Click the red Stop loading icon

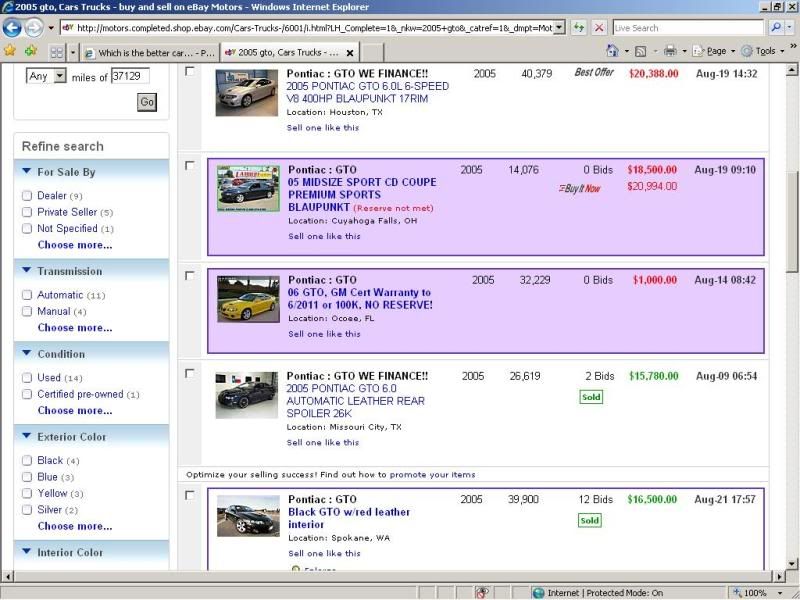pyautogui.click(x=598, y=28)
